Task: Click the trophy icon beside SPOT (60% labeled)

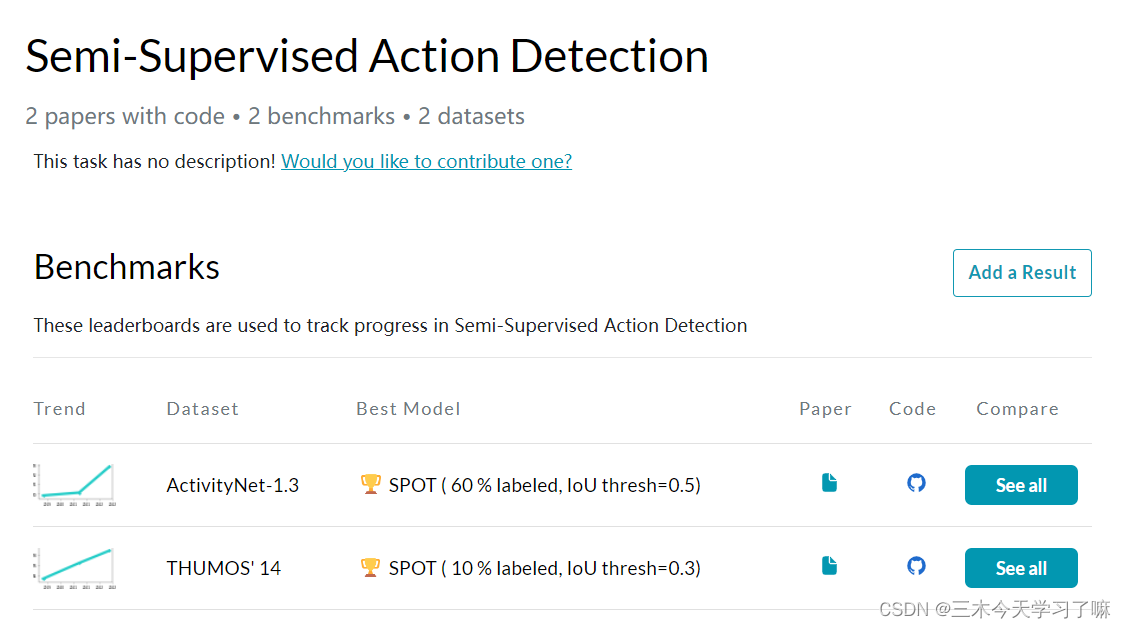Action: click(x=371, y=484)
